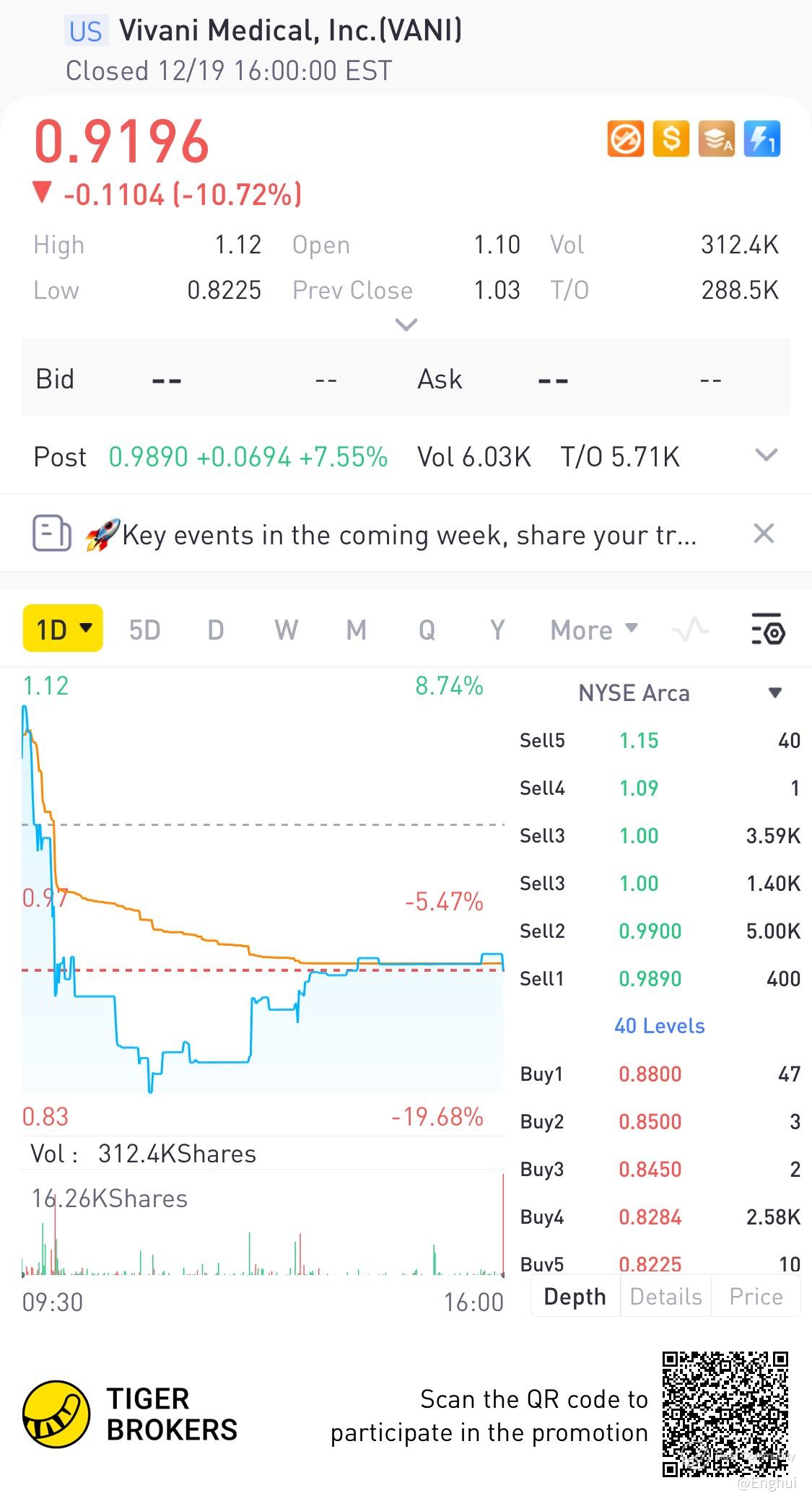Click the orange no-short-selling badge icon
This screenshot has height=1501, width=812.
(625, 139)
